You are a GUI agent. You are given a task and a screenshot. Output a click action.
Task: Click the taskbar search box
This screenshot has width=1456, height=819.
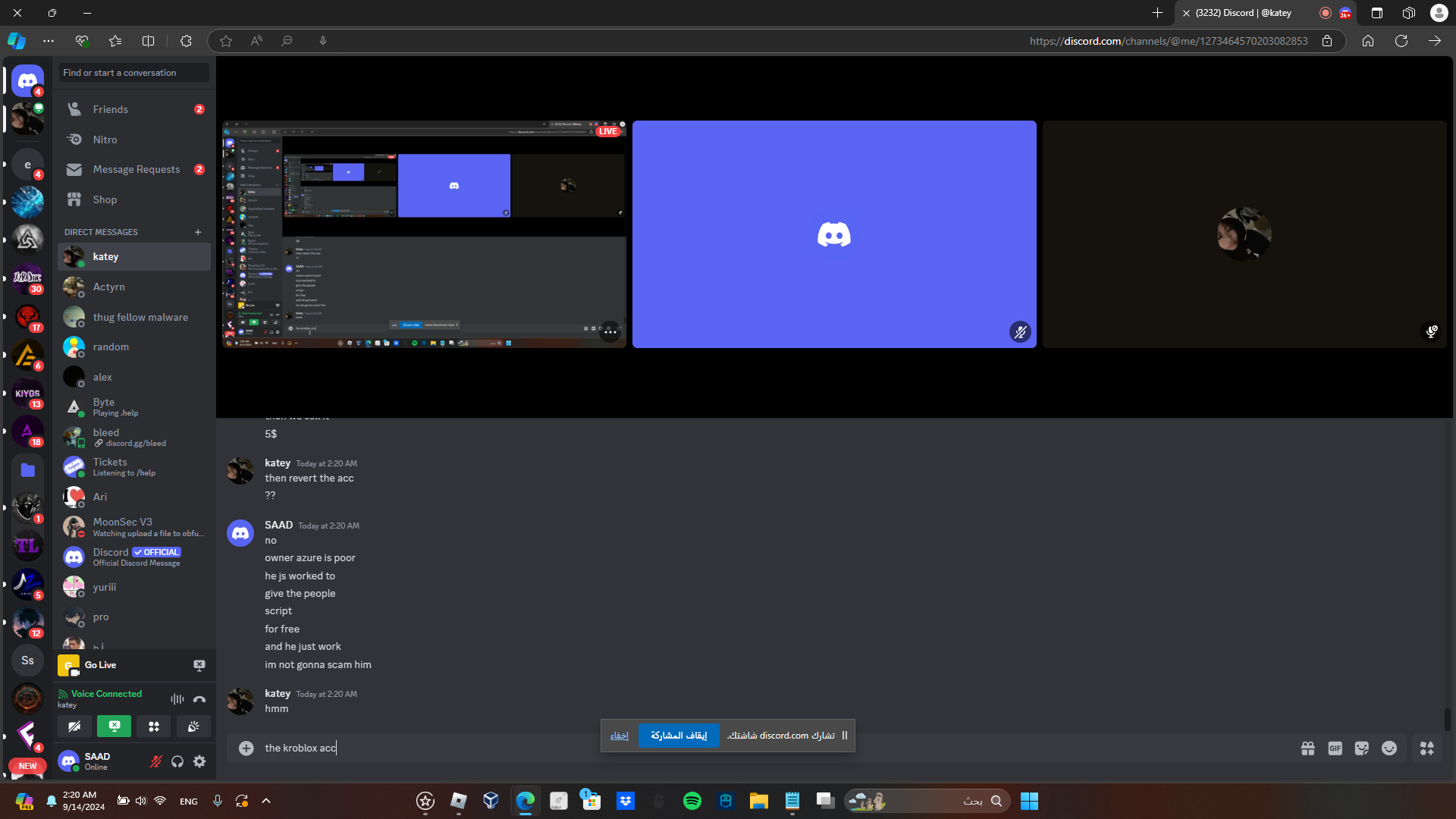[927, 801]
